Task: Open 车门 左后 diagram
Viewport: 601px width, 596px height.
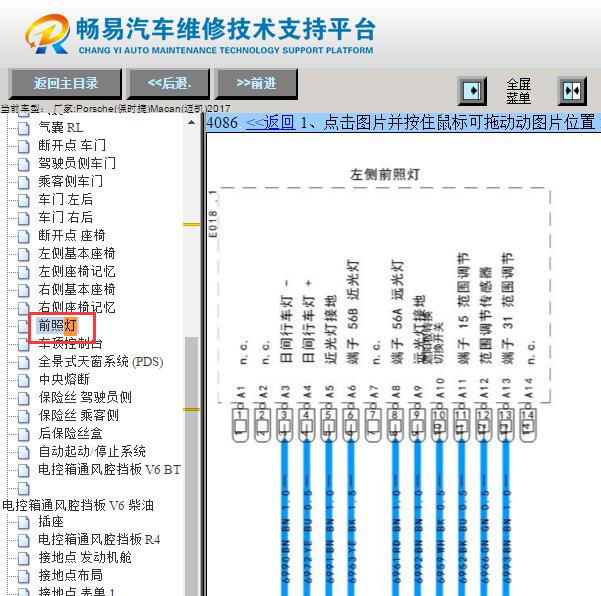Action: 66,199
